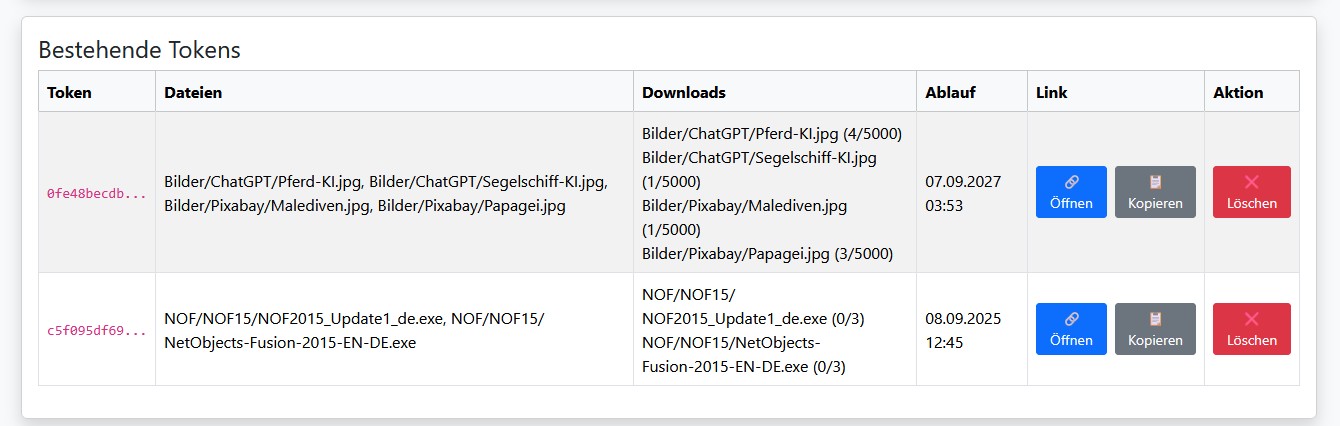
Task: Click the clipboard copy icon for token c5f095df69
Action: point(1155,319)
